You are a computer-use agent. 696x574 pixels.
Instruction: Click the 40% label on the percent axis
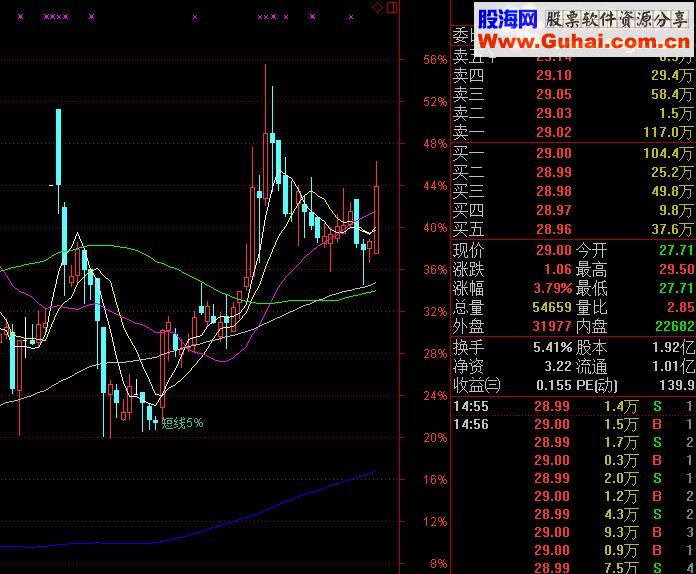[x=435, y=228]
